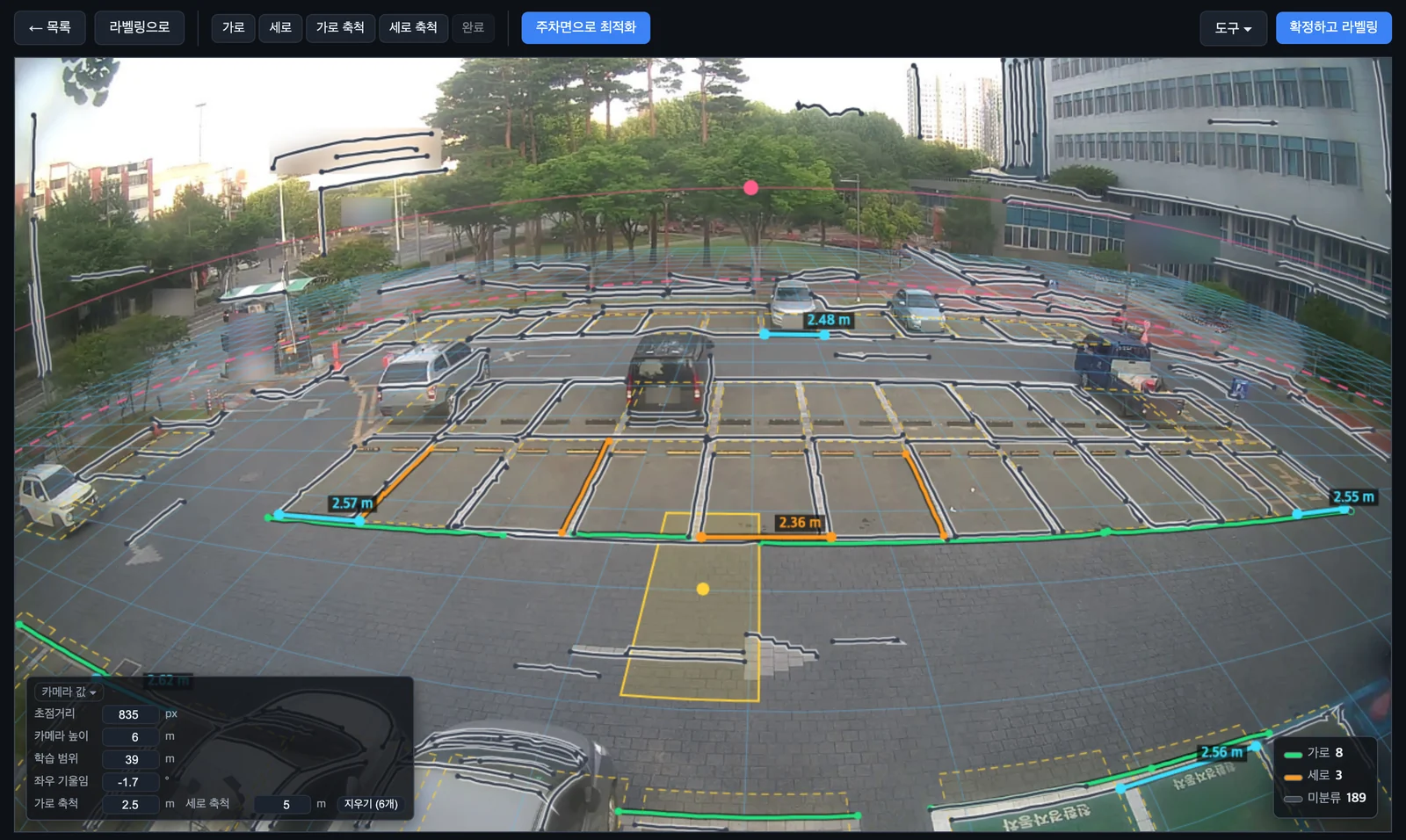The height and width of the screenshot is (840, 1406).
Task: Click the 지우기 (6개) button
Action: coord(371,804)
